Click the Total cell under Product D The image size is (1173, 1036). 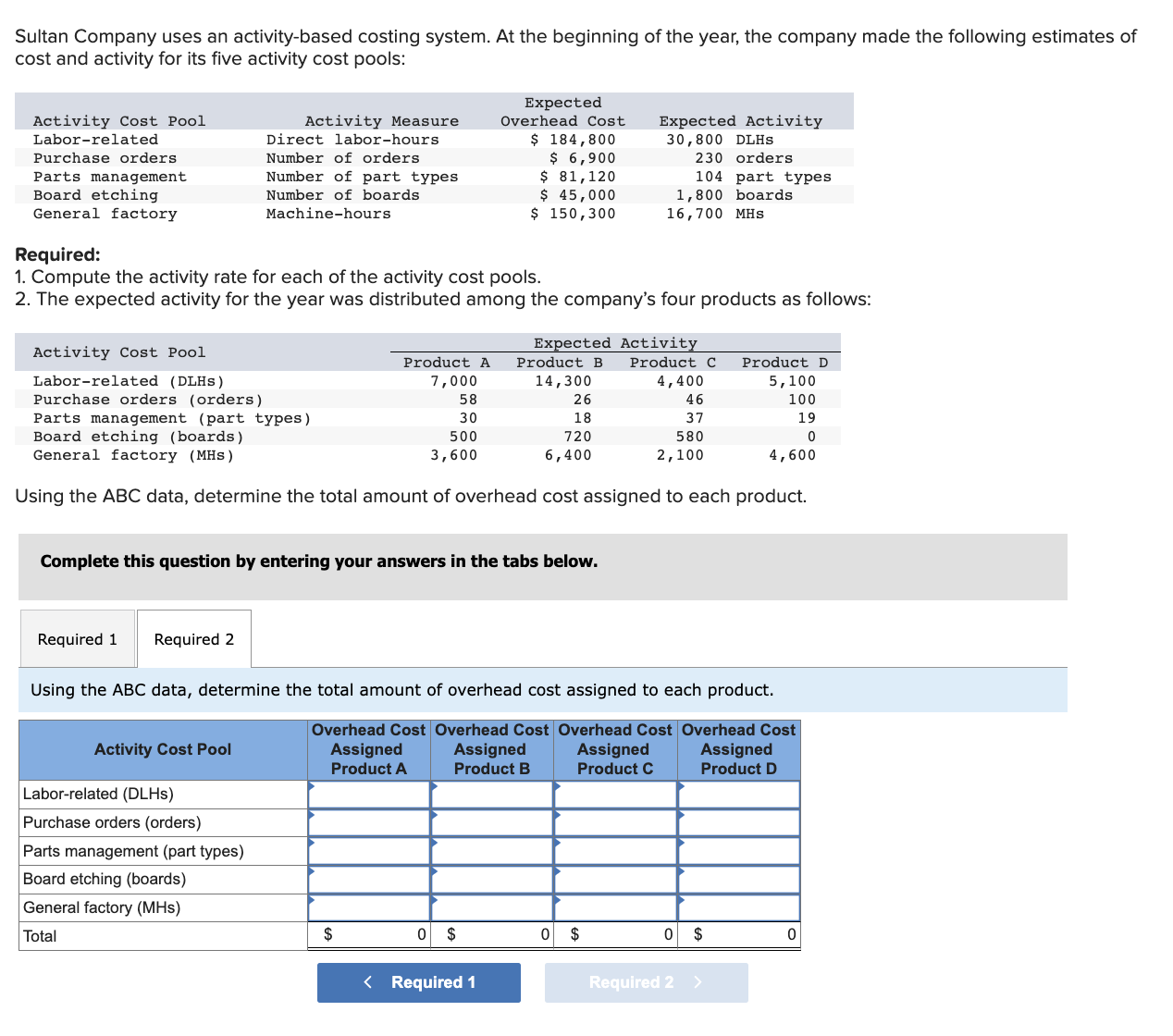pyautogui.click(x=738, y=935)
